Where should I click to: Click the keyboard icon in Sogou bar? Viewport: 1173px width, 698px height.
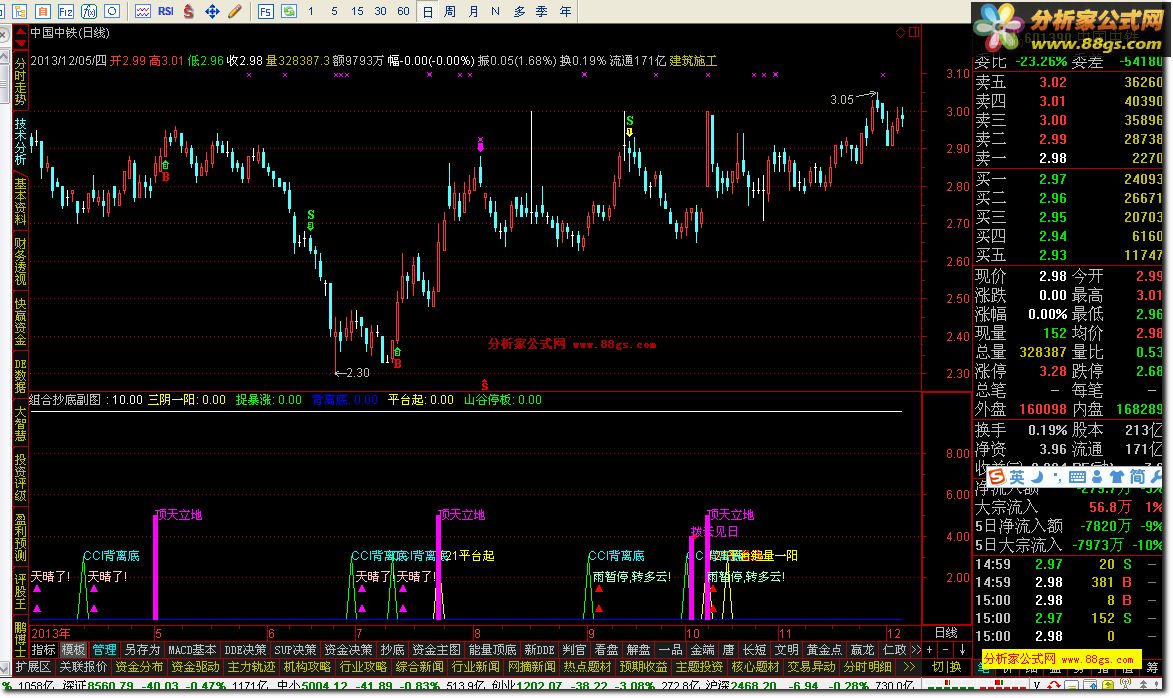(1077, 477)
